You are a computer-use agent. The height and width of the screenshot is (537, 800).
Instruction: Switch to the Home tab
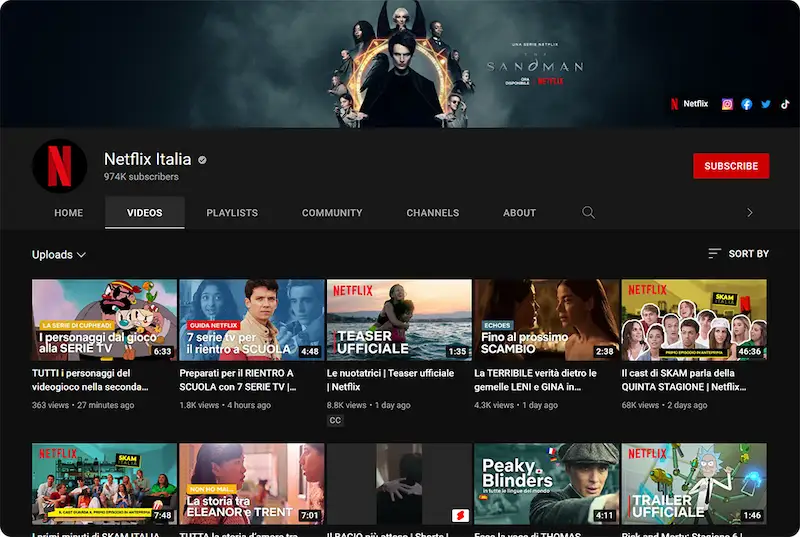tap(68, 213)
